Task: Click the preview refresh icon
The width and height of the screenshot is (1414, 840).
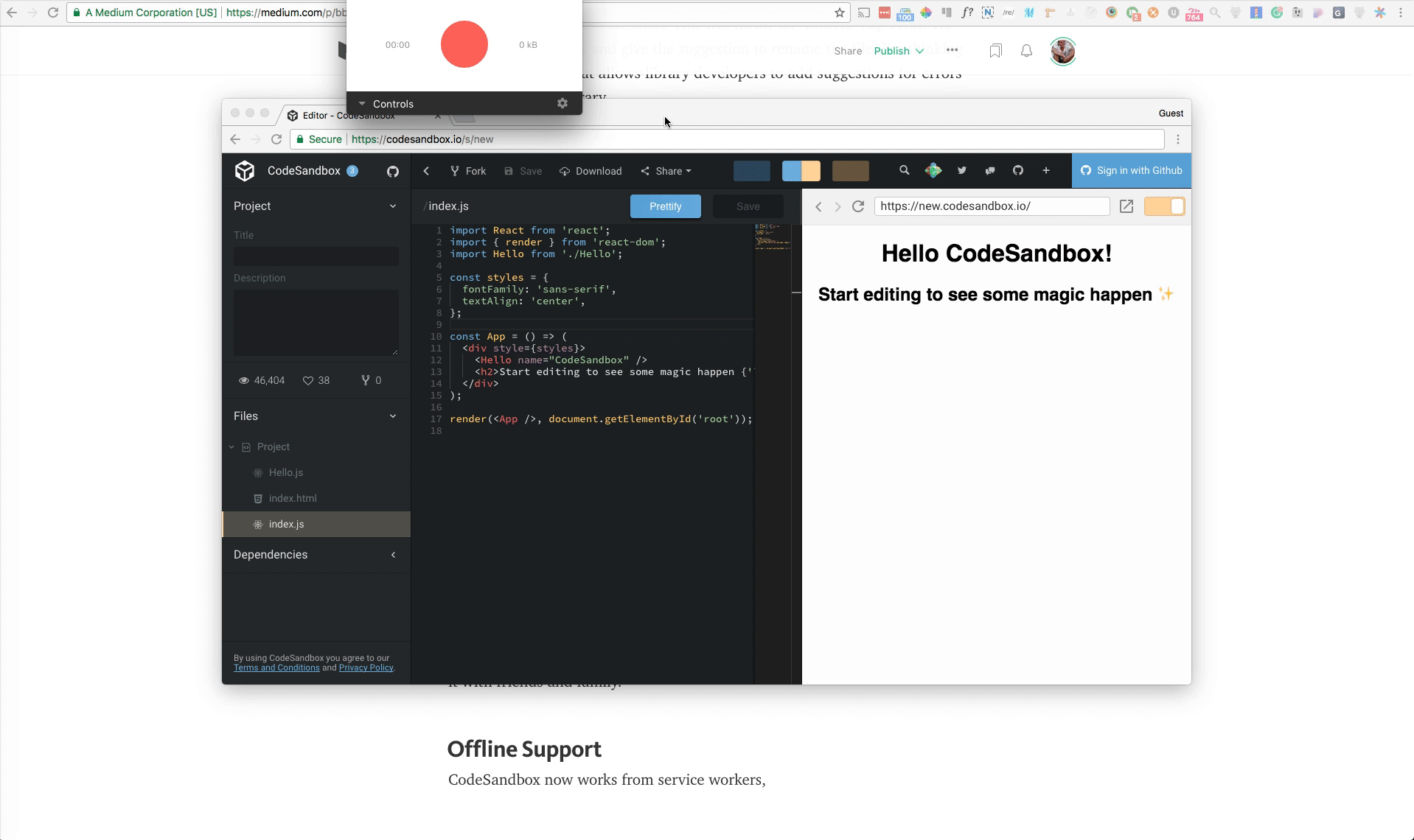Action: 858,206
